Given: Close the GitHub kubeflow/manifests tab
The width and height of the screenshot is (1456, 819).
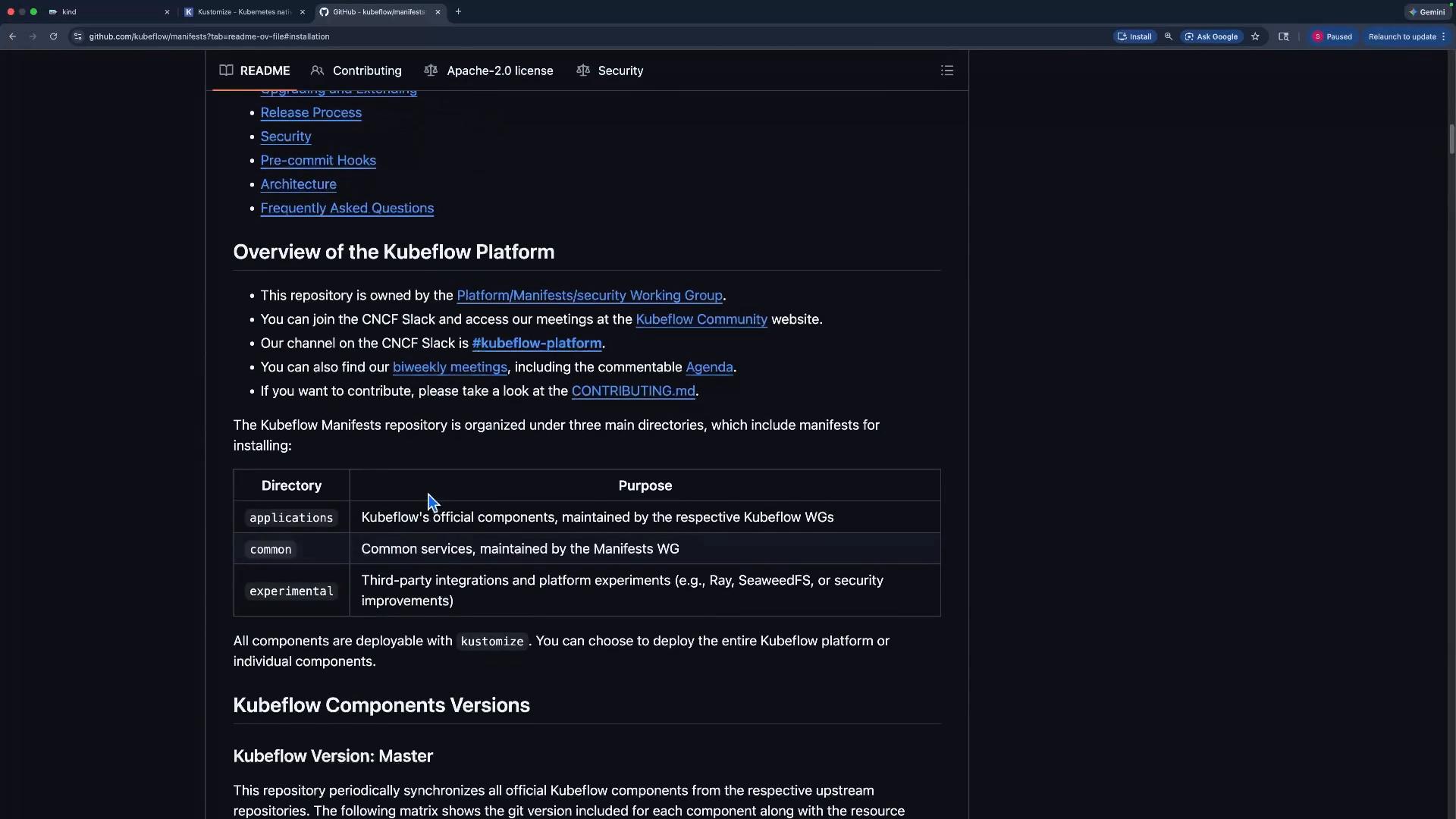Looking at the screenshot, I should [x=438, y=12].
